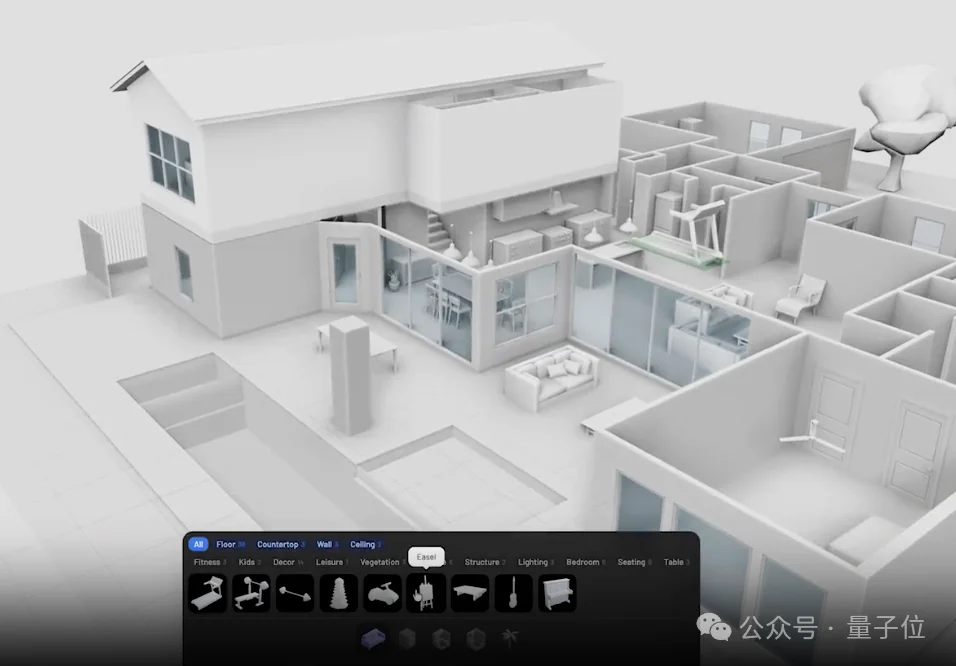The width and height of the screenshot is (956, 666).
Task: Pick the barbell model icon
Action: 293,593
